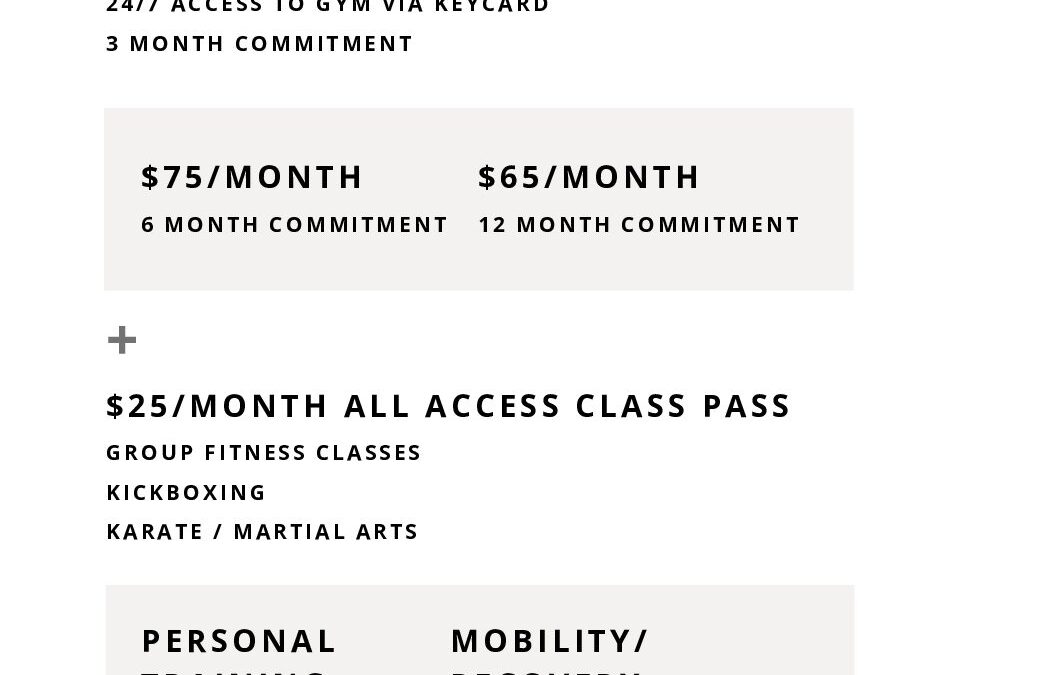
Task: Click the PERSONAL heading word
Action: click(x=238, y=641)
